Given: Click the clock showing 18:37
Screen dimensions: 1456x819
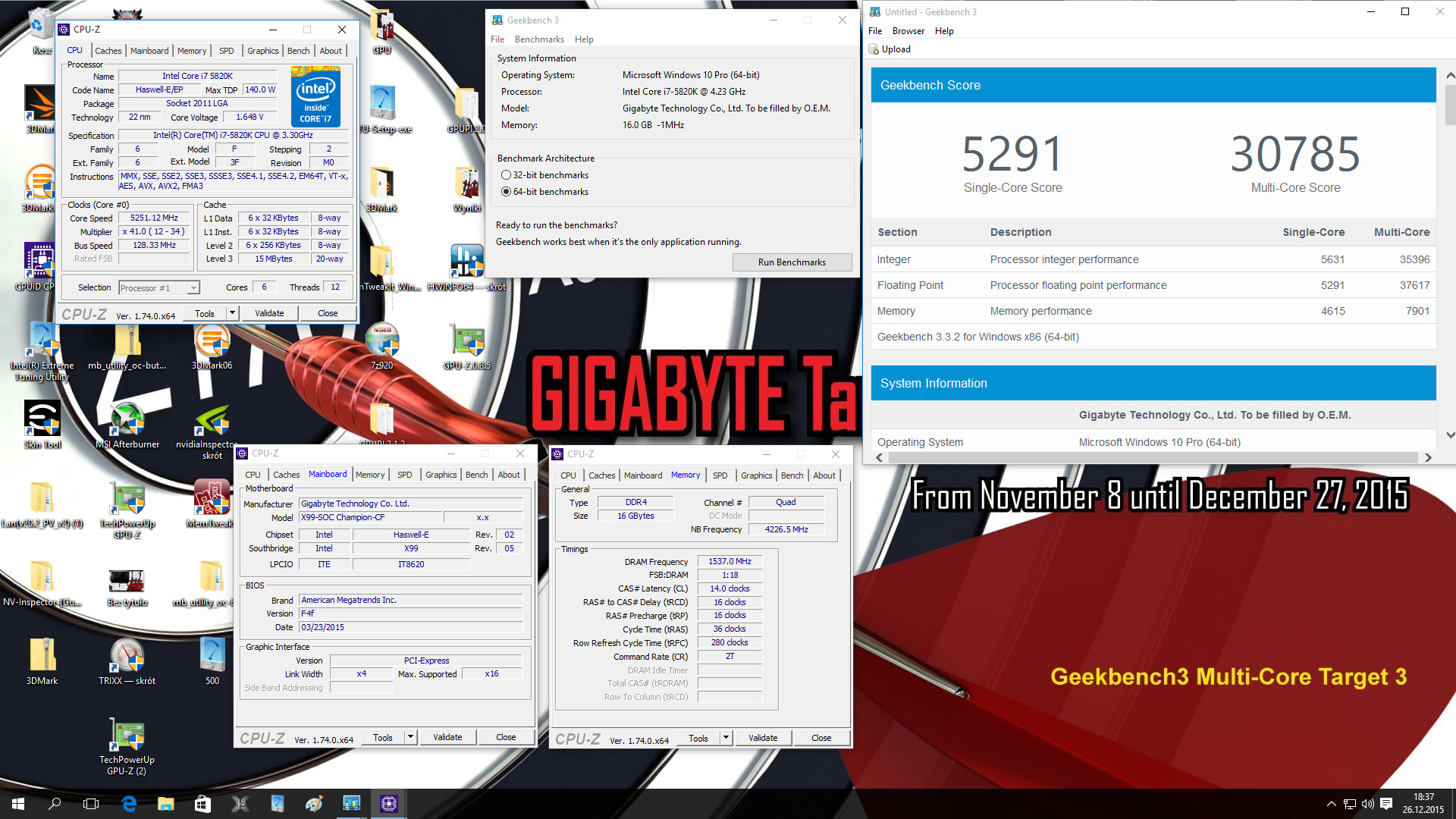Looking at the screenshot, I should pos(1423,797).
